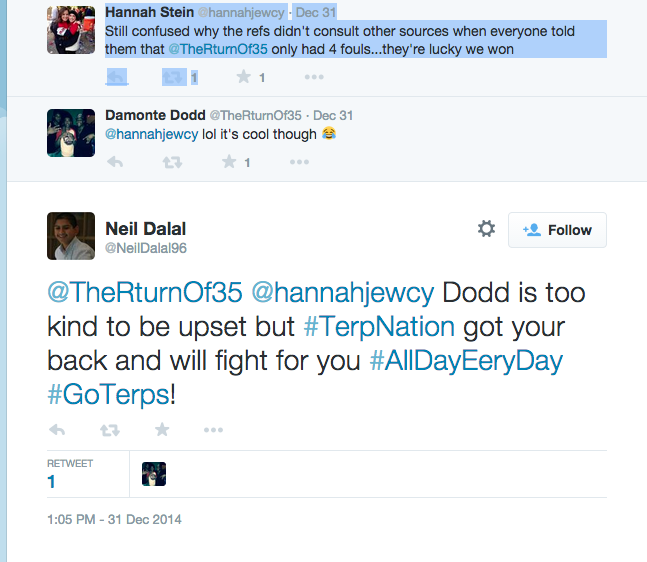Open more actions on Neil Dalal's tweet
This screenshot has height=562, width=647.
213,430
